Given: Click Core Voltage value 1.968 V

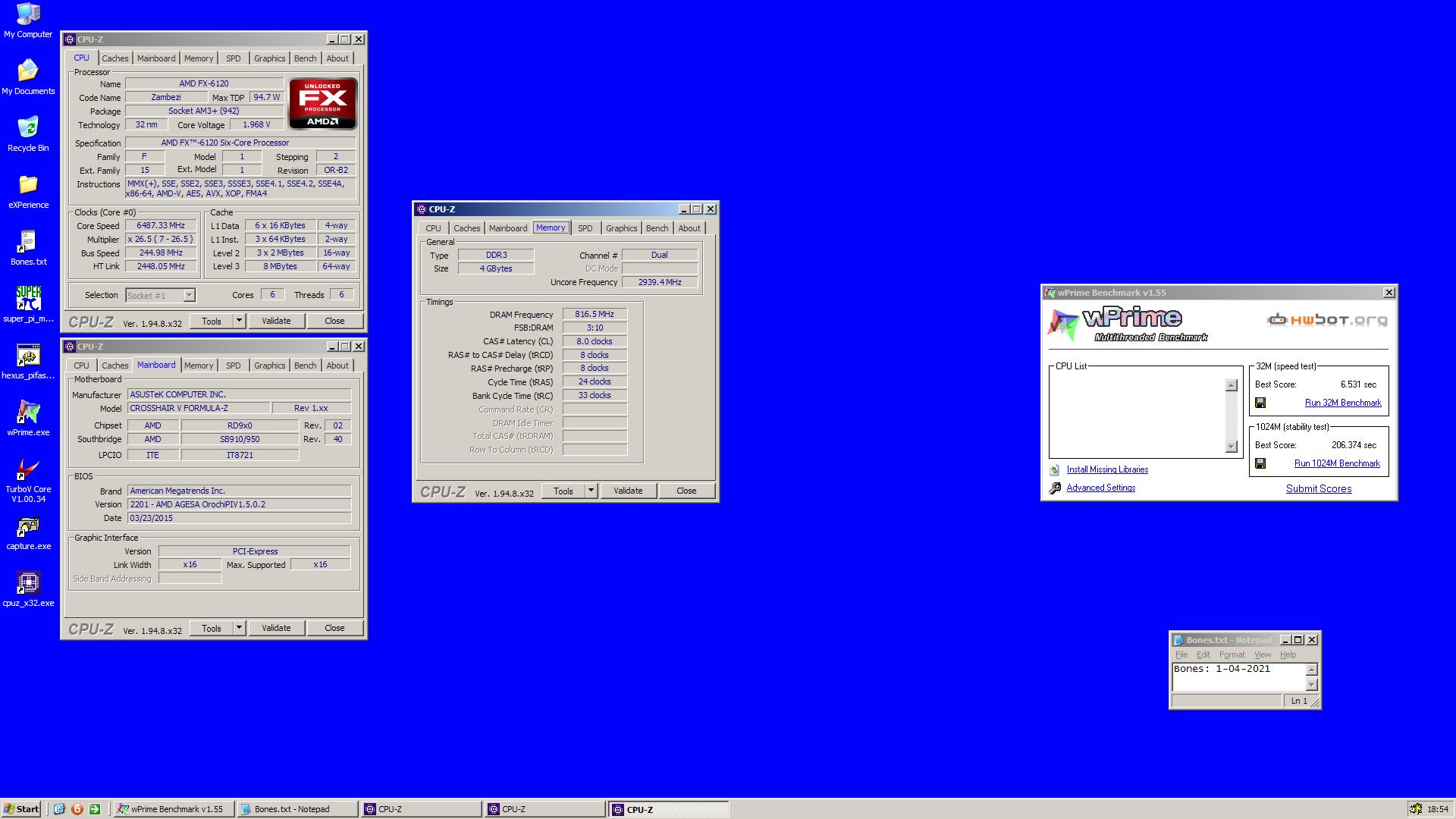Looking at the screenshot, I should [x=256, y=124].
